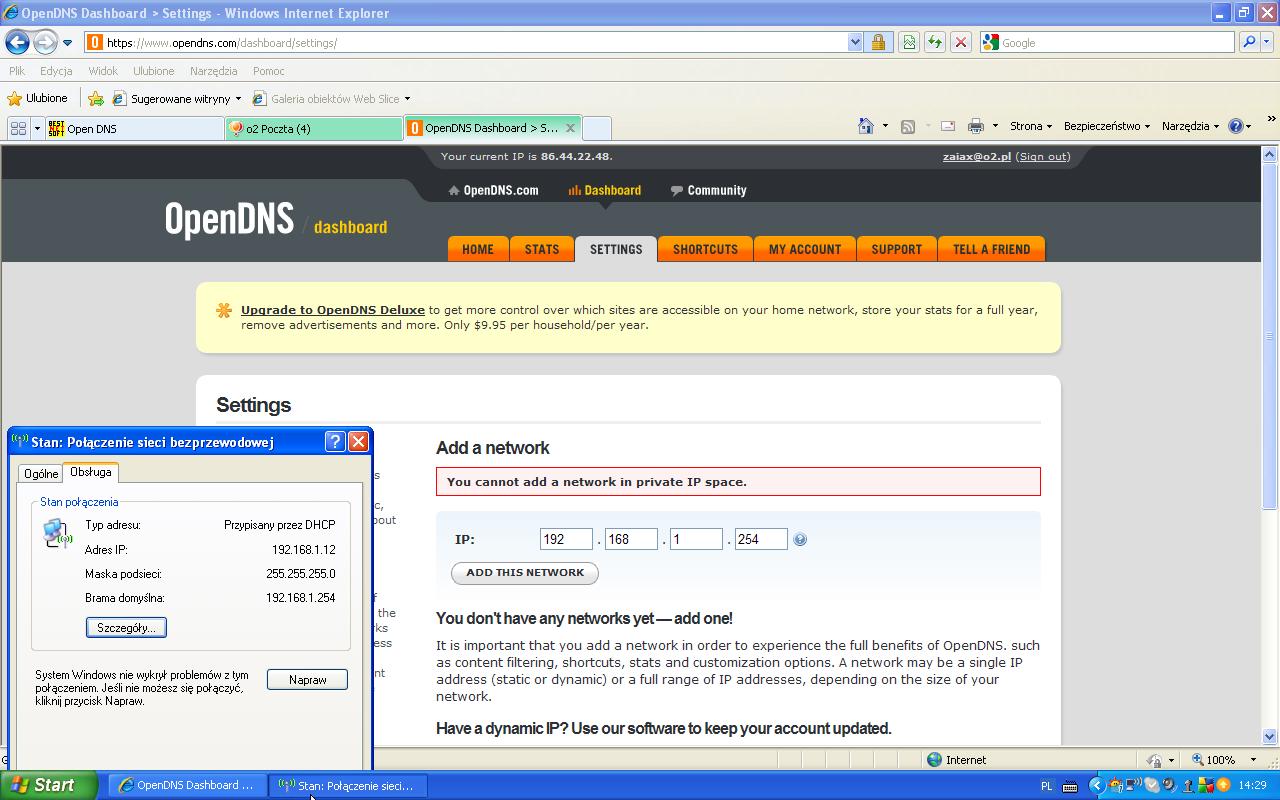Open the Pomoc menu
This screenshot has width=1280, height=800.
268,71
